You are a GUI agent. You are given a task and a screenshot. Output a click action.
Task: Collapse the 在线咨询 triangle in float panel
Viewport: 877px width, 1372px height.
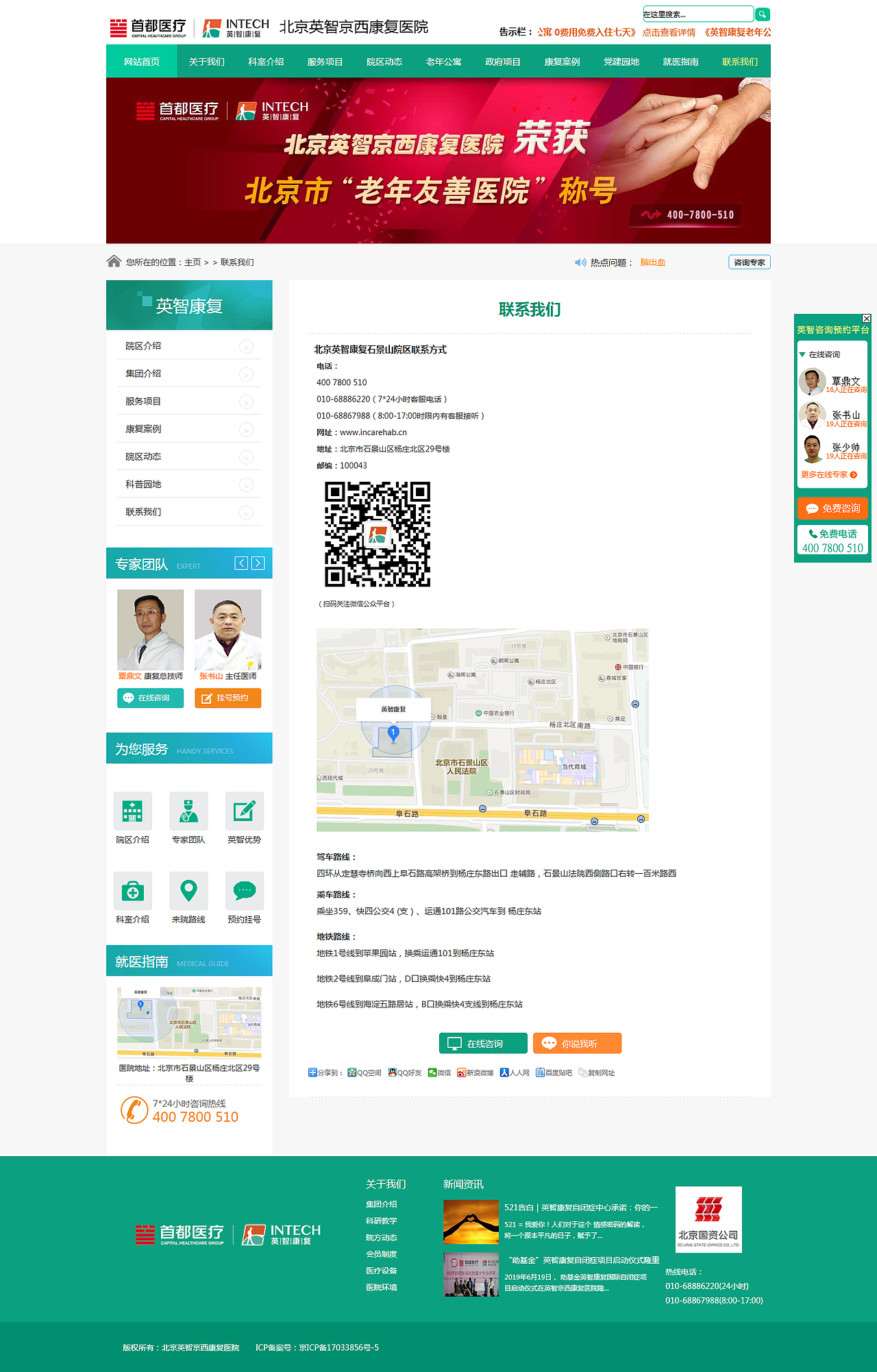click(x=802, y=354)
